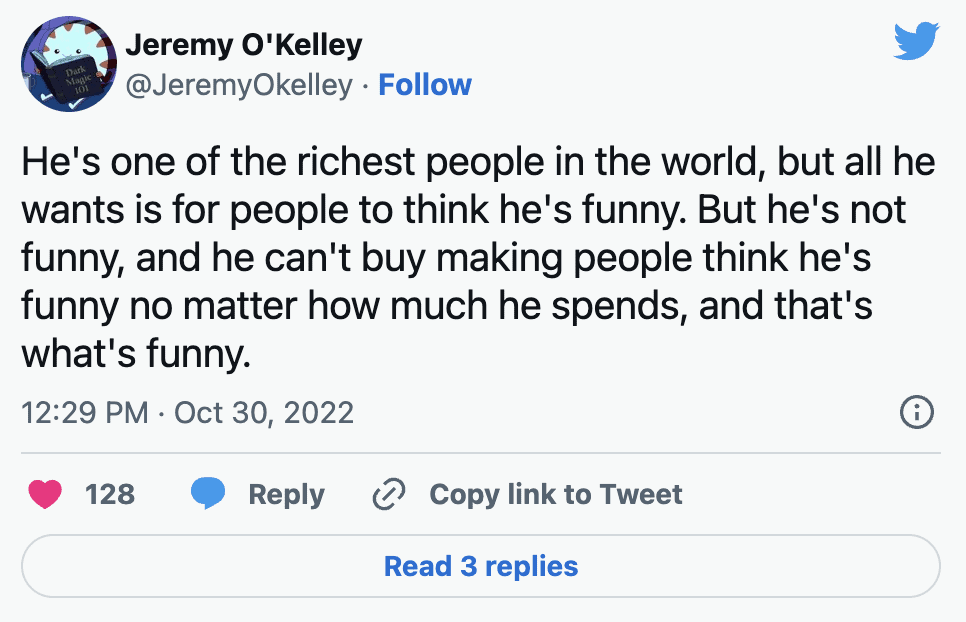Click the link icon next to Copy link
The height and width of the screenshot is (622, 966).
[389, 493]
